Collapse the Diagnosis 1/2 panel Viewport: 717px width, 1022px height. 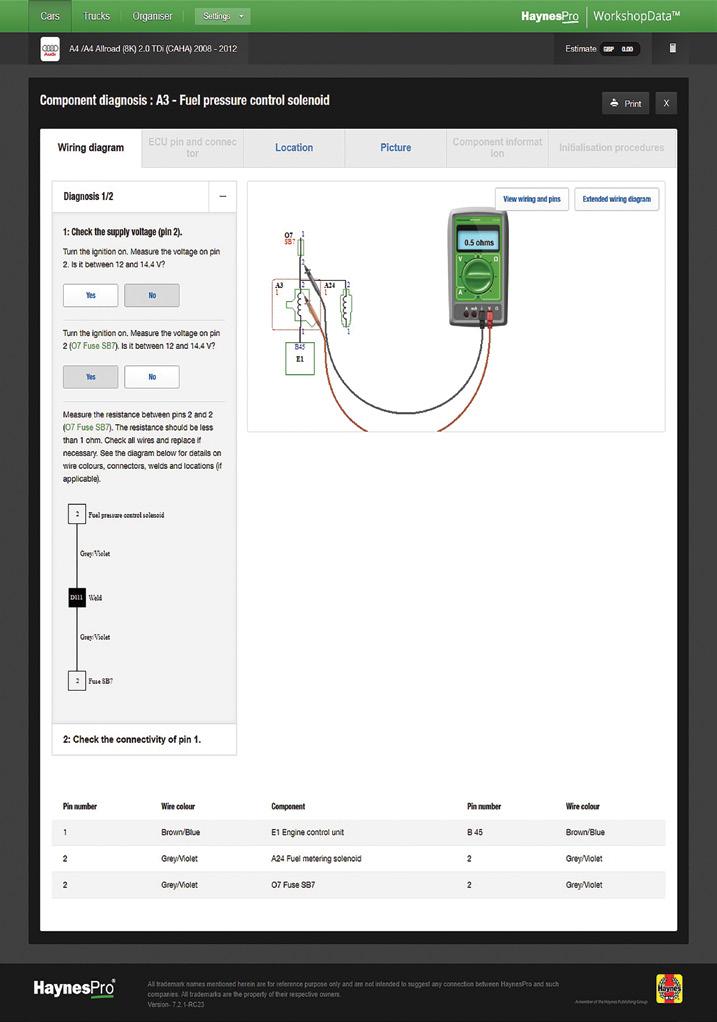(223, 196)
